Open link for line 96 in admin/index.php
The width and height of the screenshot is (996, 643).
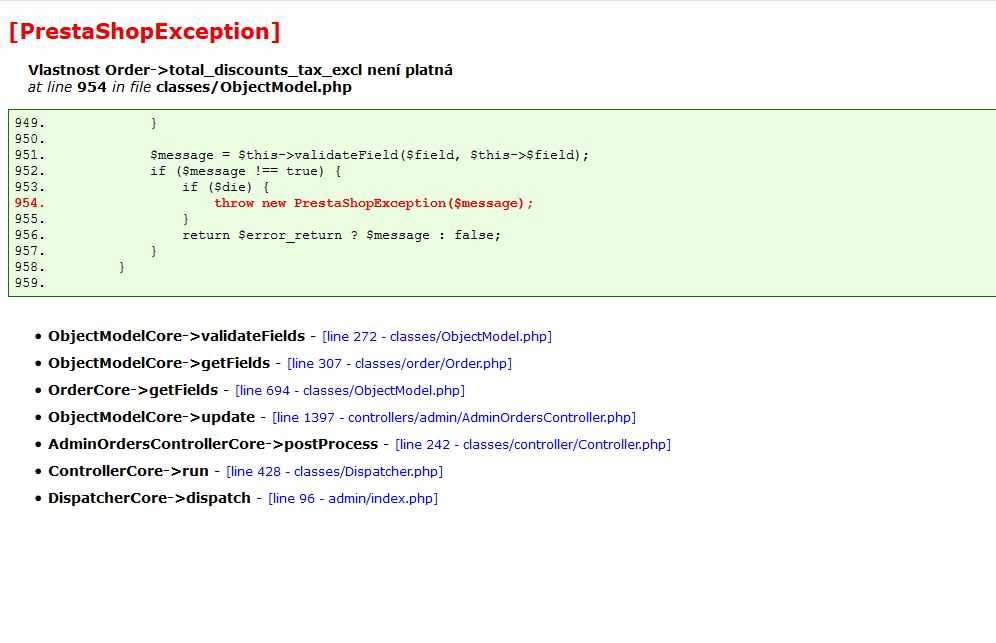pyautogui.click(x=351, y=498)
